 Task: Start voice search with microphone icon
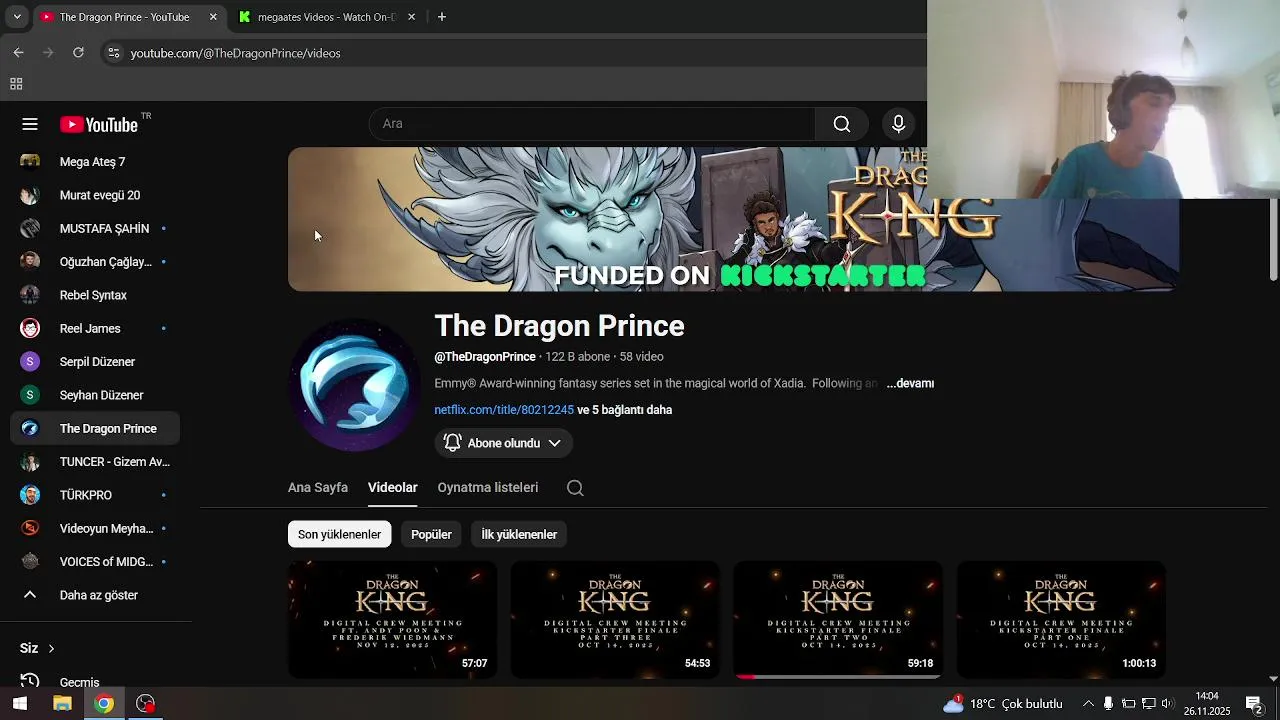(x=898, y=124)
